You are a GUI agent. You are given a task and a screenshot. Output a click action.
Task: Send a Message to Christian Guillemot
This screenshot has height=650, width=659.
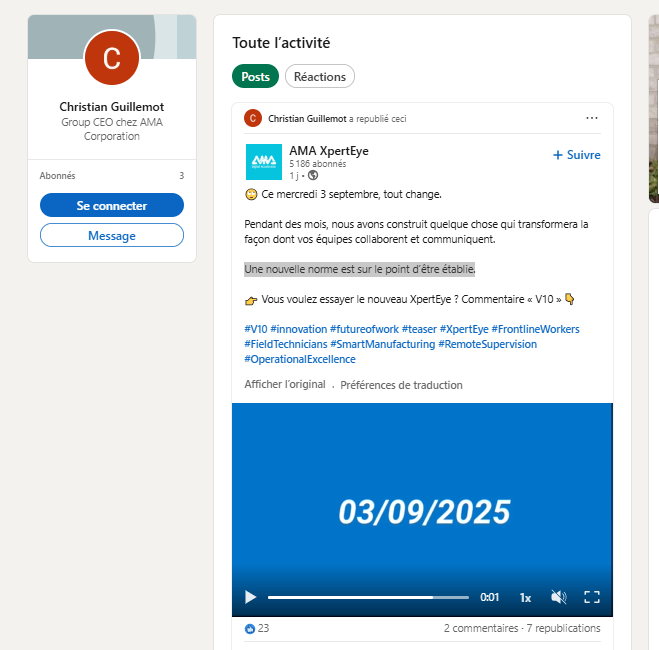coord(112,235)
